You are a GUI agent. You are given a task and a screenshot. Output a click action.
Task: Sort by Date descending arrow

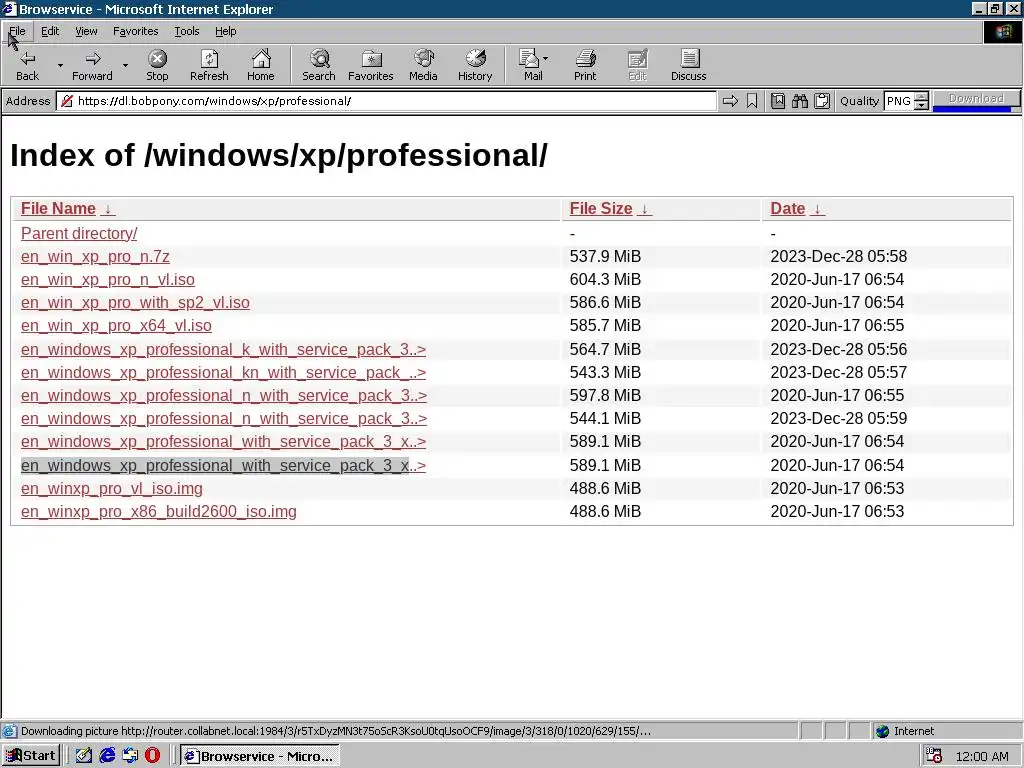tap(817, 209)
